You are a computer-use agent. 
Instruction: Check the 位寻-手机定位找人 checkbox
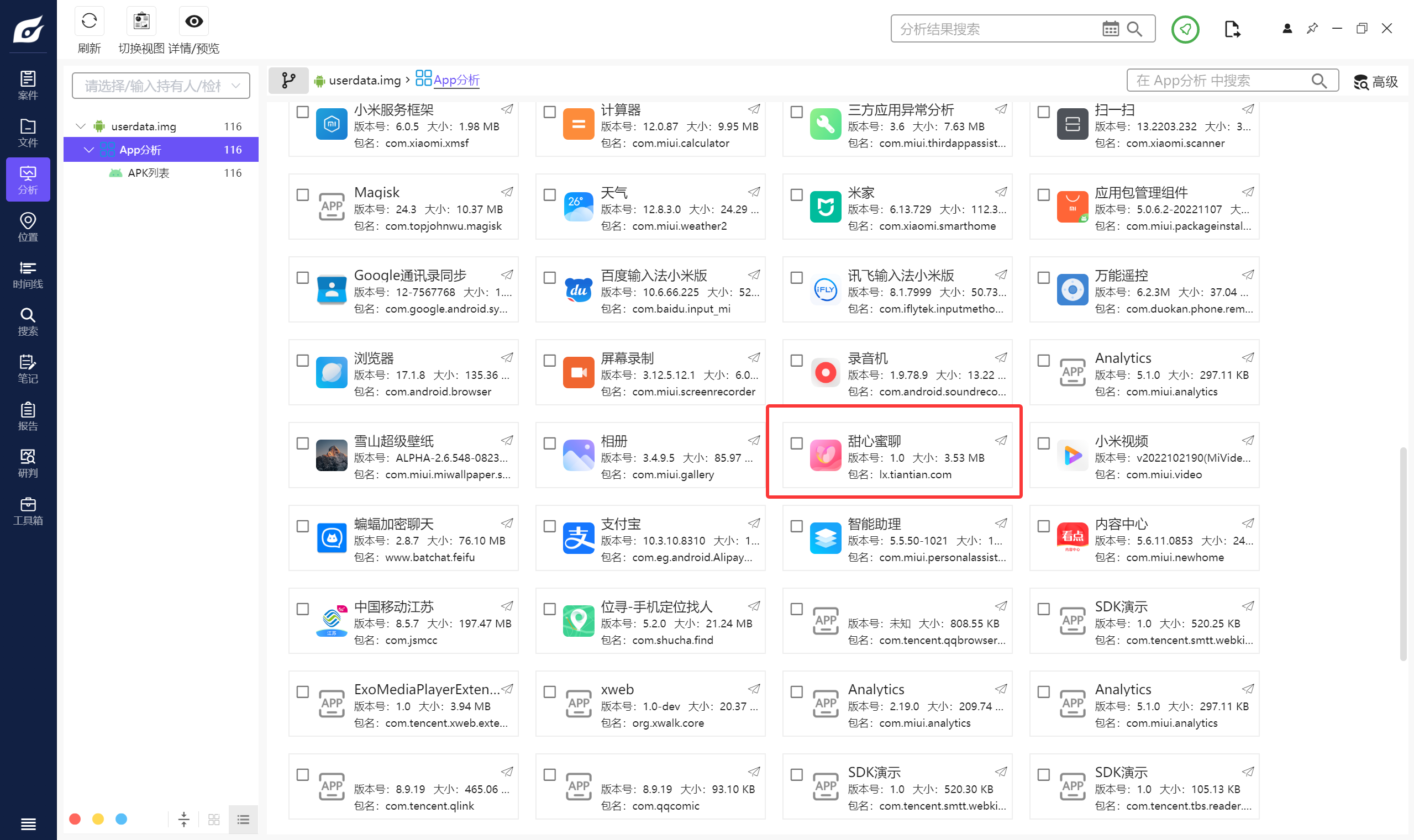[x=549, y=609]
